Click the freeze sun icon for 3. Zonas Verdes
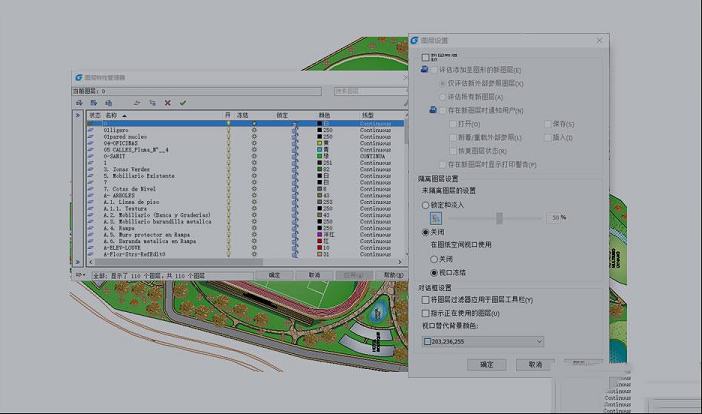The width and height of the screenshot is (702, 414). tap(255, 170)
